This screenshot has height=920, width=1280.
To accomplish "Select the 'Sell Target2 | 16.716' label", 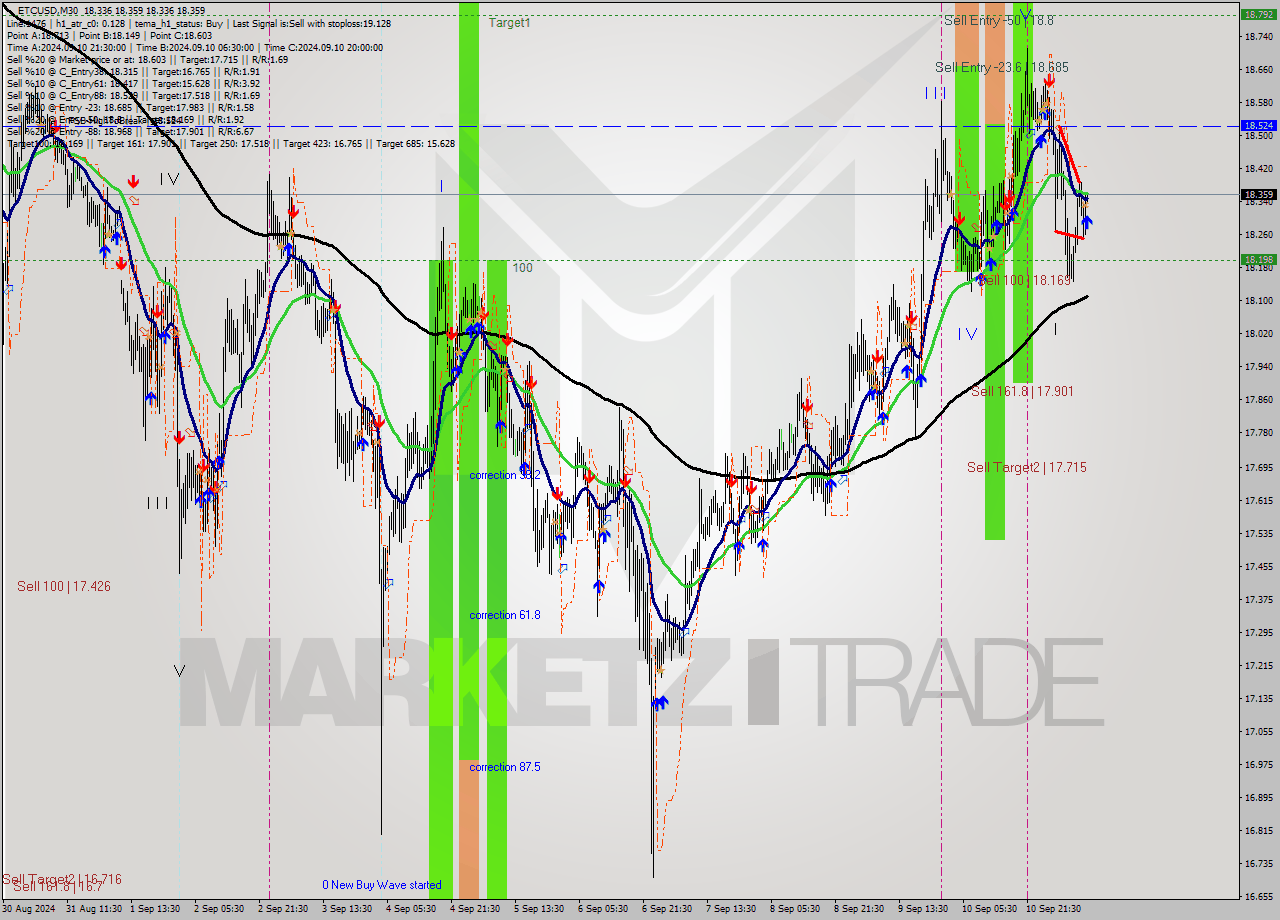I will (x=62, y=879).
